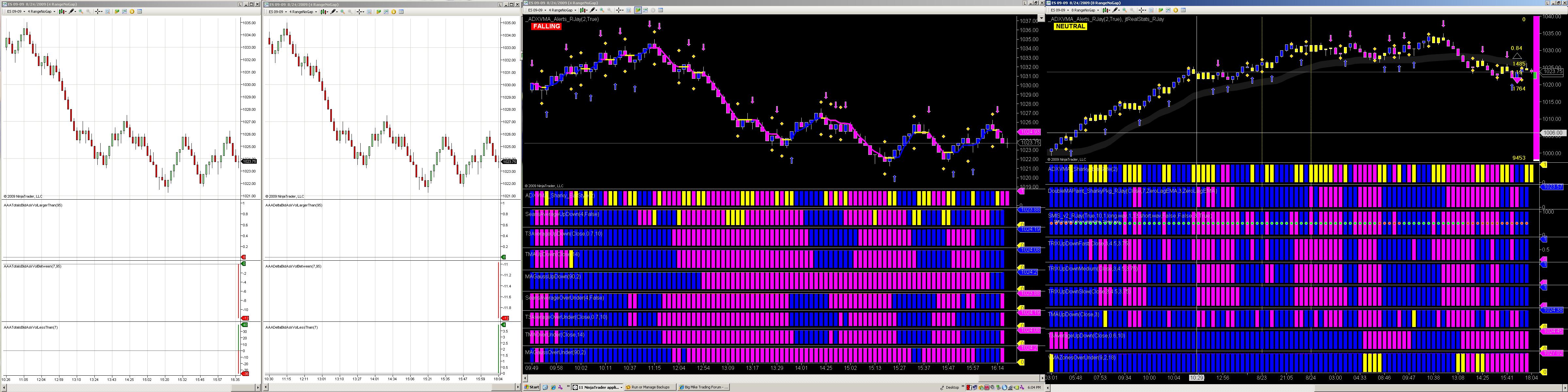
Task: Open 4 RangeNoGap interval dropdown in FALLING chart window
Action: click(563, 10)
